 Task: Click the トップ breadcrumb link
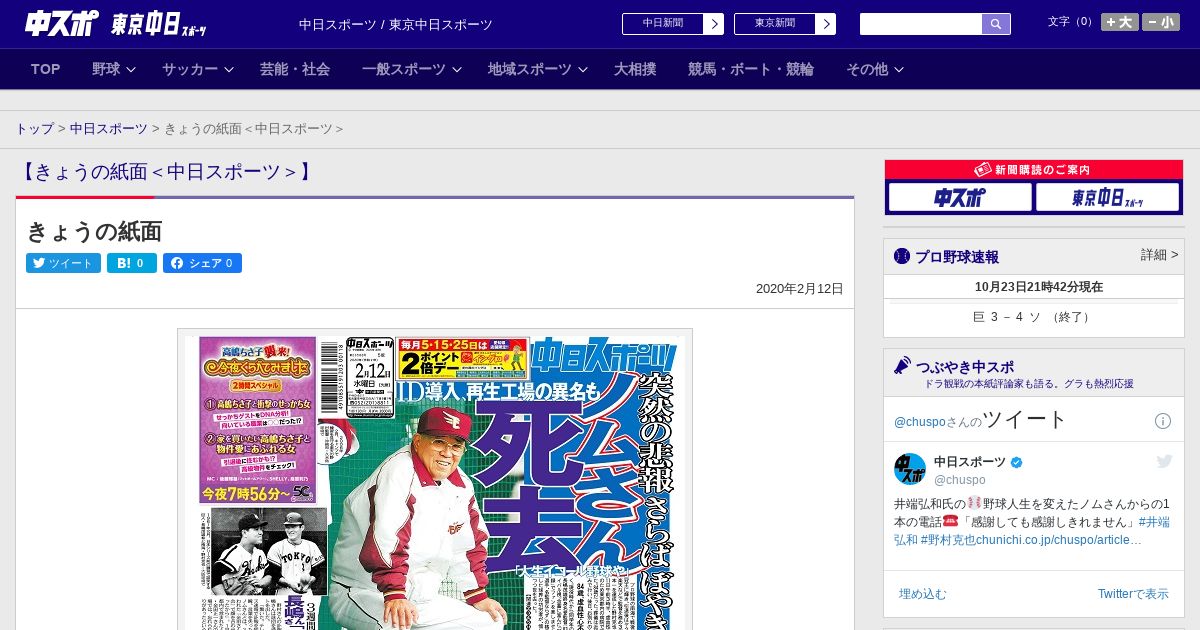point(34,129)
